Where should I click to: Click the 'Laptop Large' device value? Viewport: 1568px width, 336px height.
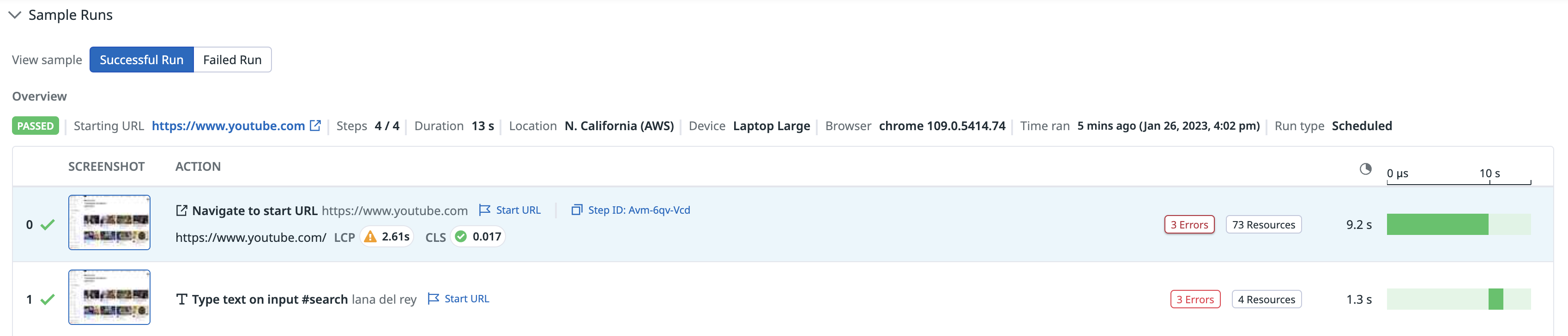click(771, 126)
